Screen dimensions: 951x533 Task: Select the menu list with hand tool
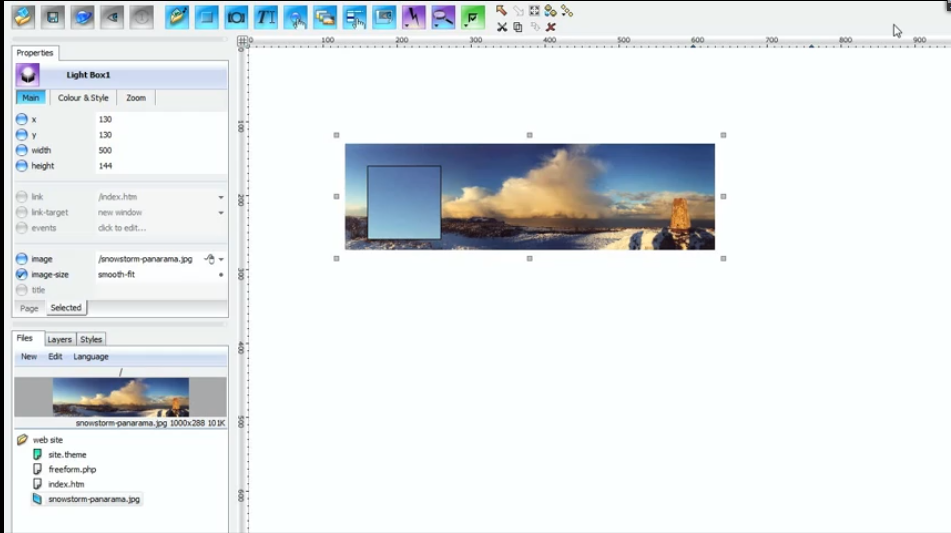355,17
